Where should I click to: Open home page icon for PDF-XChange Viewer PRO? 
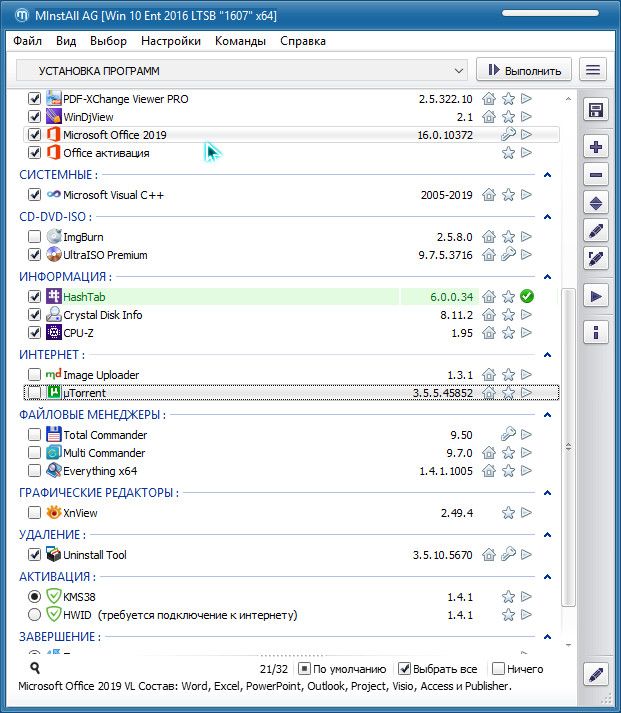pos(489,99)
